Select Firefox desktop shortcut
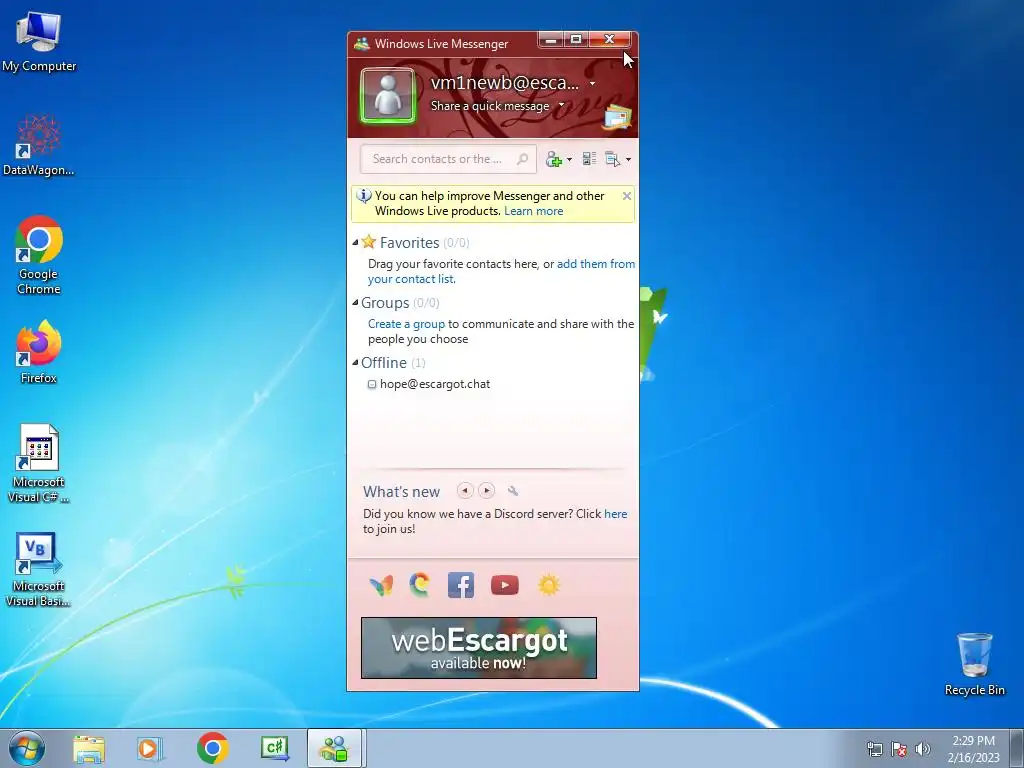Image resolution: width=1024 pixels, height=768 pixels. click(39, 351)
